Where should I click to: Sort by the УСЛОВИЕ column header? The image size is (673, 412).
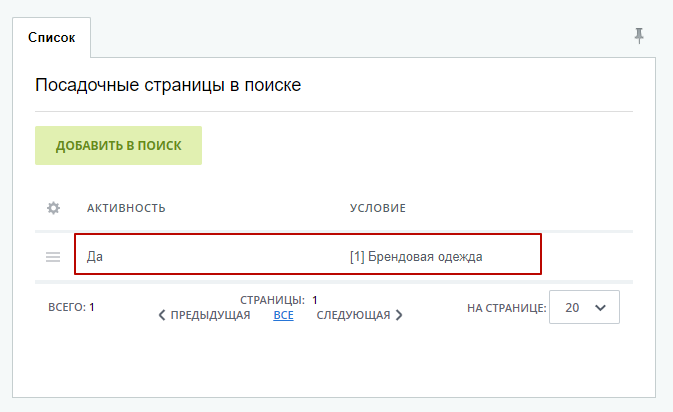(377, 208)
